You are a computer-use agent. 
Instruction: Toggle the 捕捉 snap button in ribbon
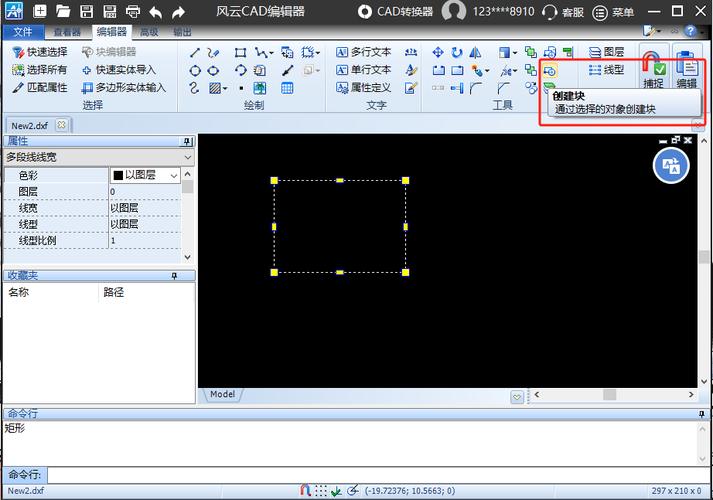click(653, 70)
